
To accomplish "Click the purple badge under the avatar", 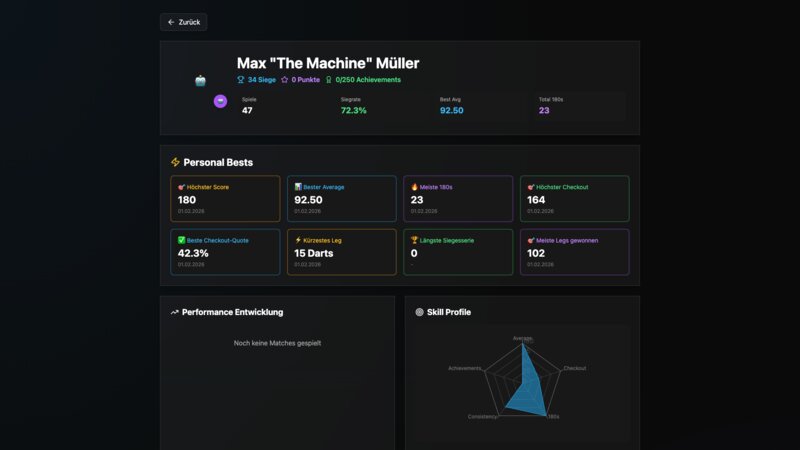I will pyautogui.click(x=220, y=101).
